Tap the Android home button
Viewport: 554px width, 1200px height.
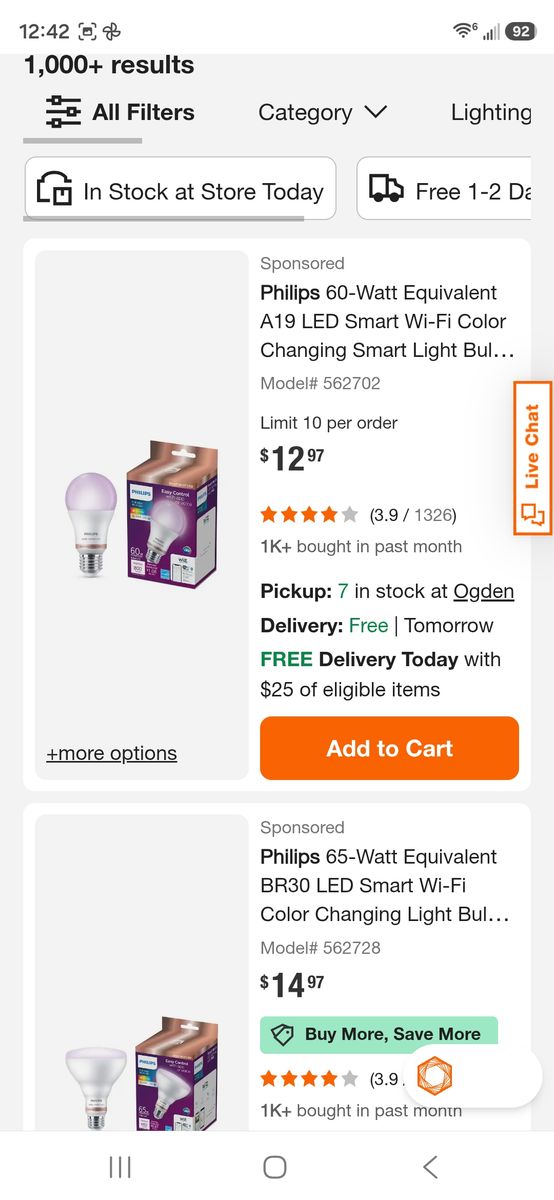(x=275, y=1166)
